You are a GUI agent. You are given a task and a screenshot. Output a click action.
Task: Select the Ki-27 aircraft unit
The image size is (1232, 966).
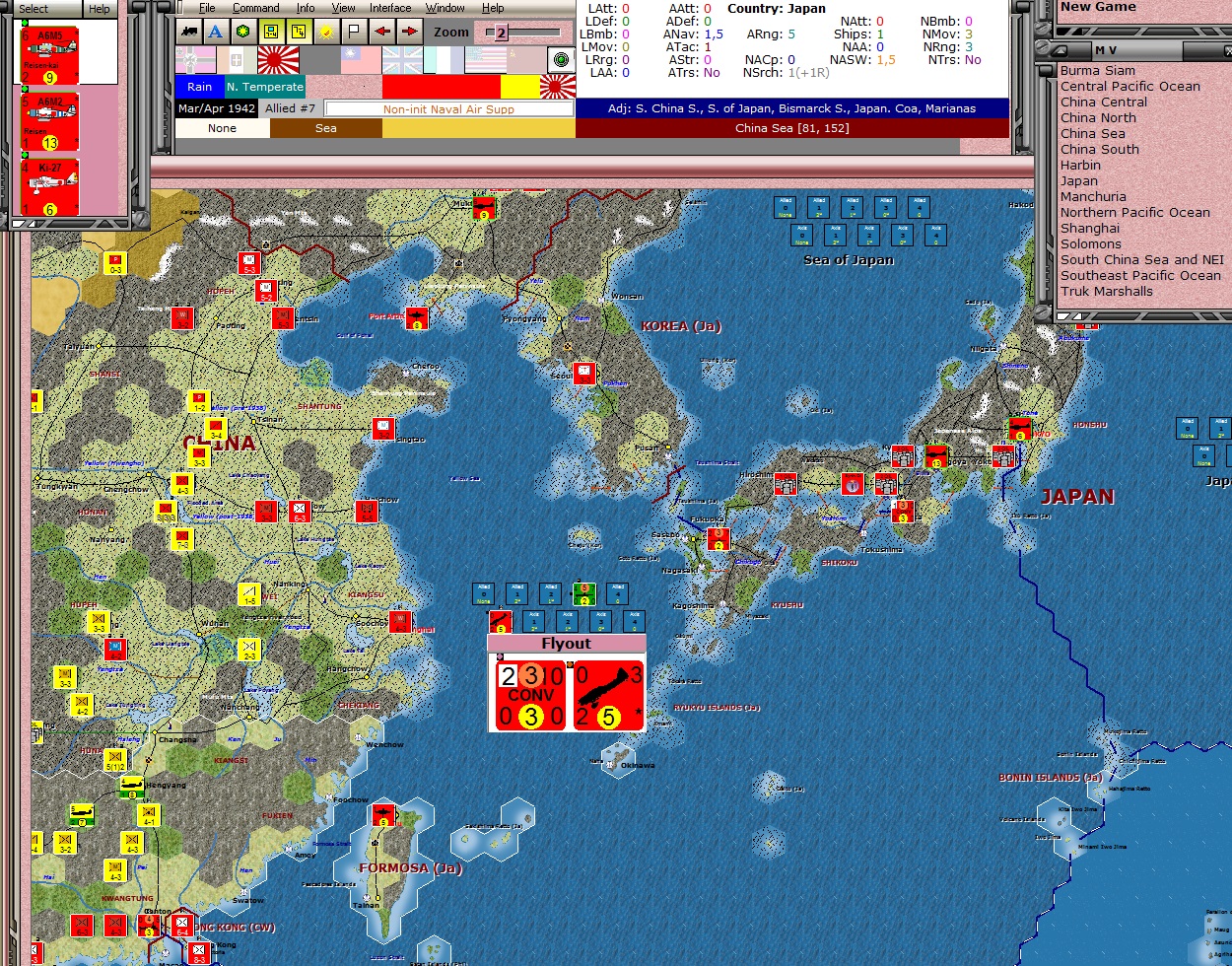pos(49,188)
